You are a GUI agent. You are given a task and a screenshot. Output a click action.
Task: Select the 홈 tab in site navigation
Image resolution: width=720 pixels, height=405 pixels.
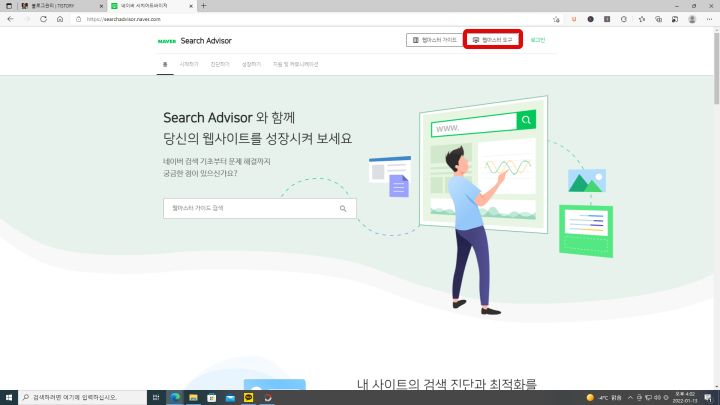click(165, 64)
